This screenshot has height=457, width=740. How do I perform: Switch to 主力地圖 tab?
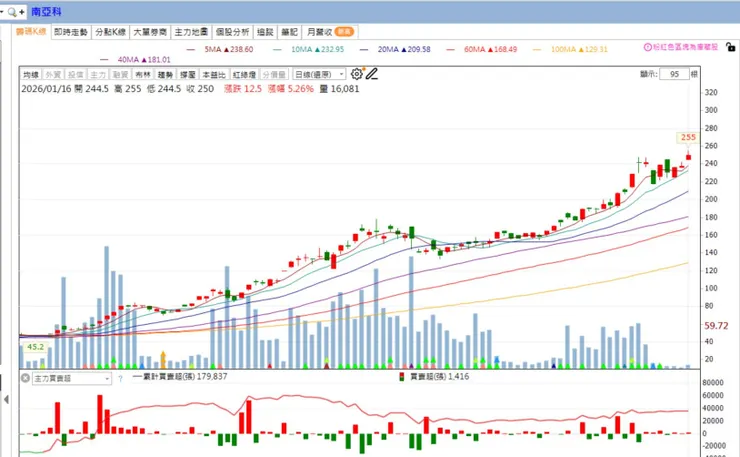click(x=191, y=32)
